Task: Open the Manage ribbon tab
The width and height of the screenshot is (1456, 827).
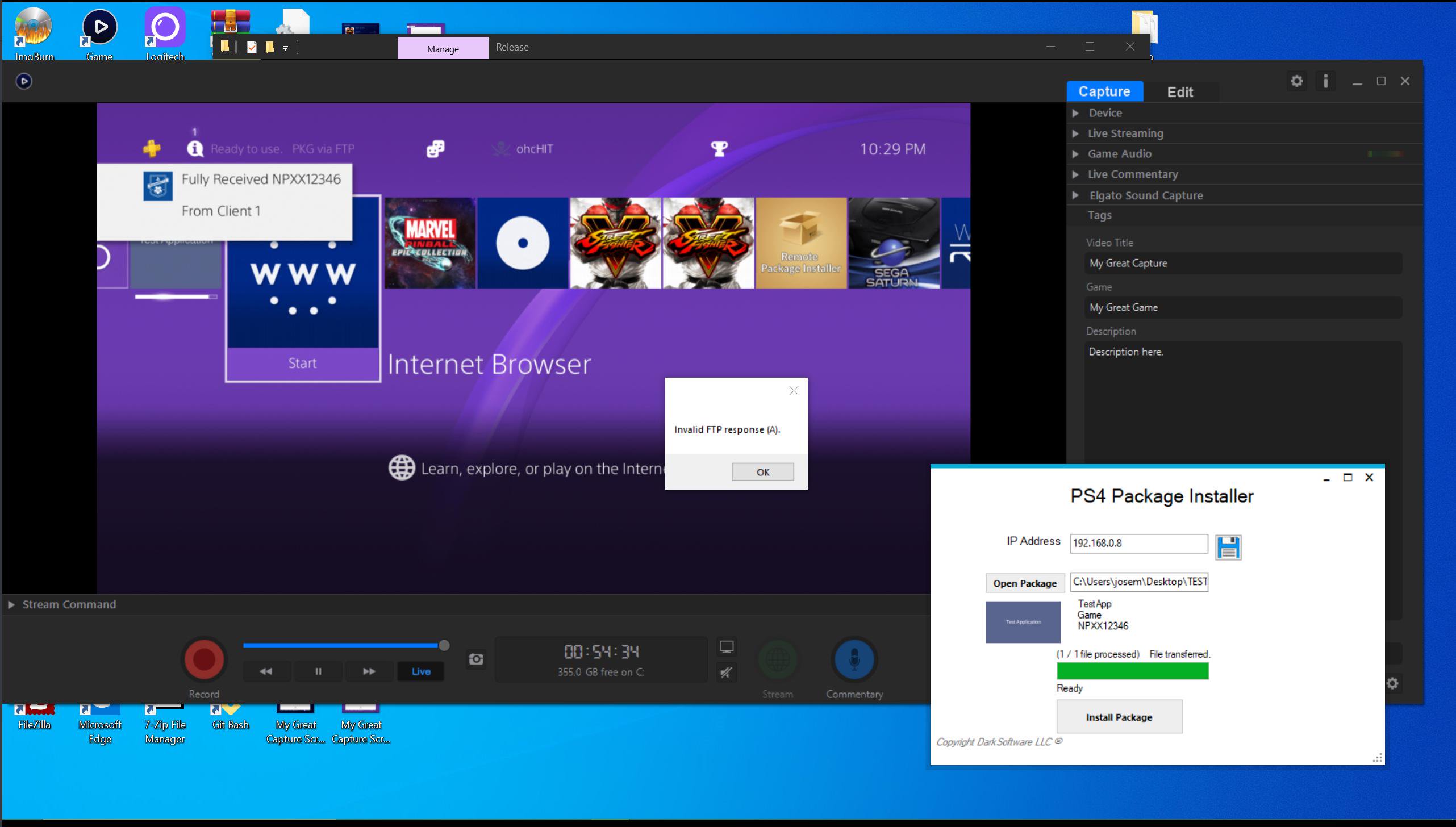Action: pyautogui.click(x=443, y=49)
